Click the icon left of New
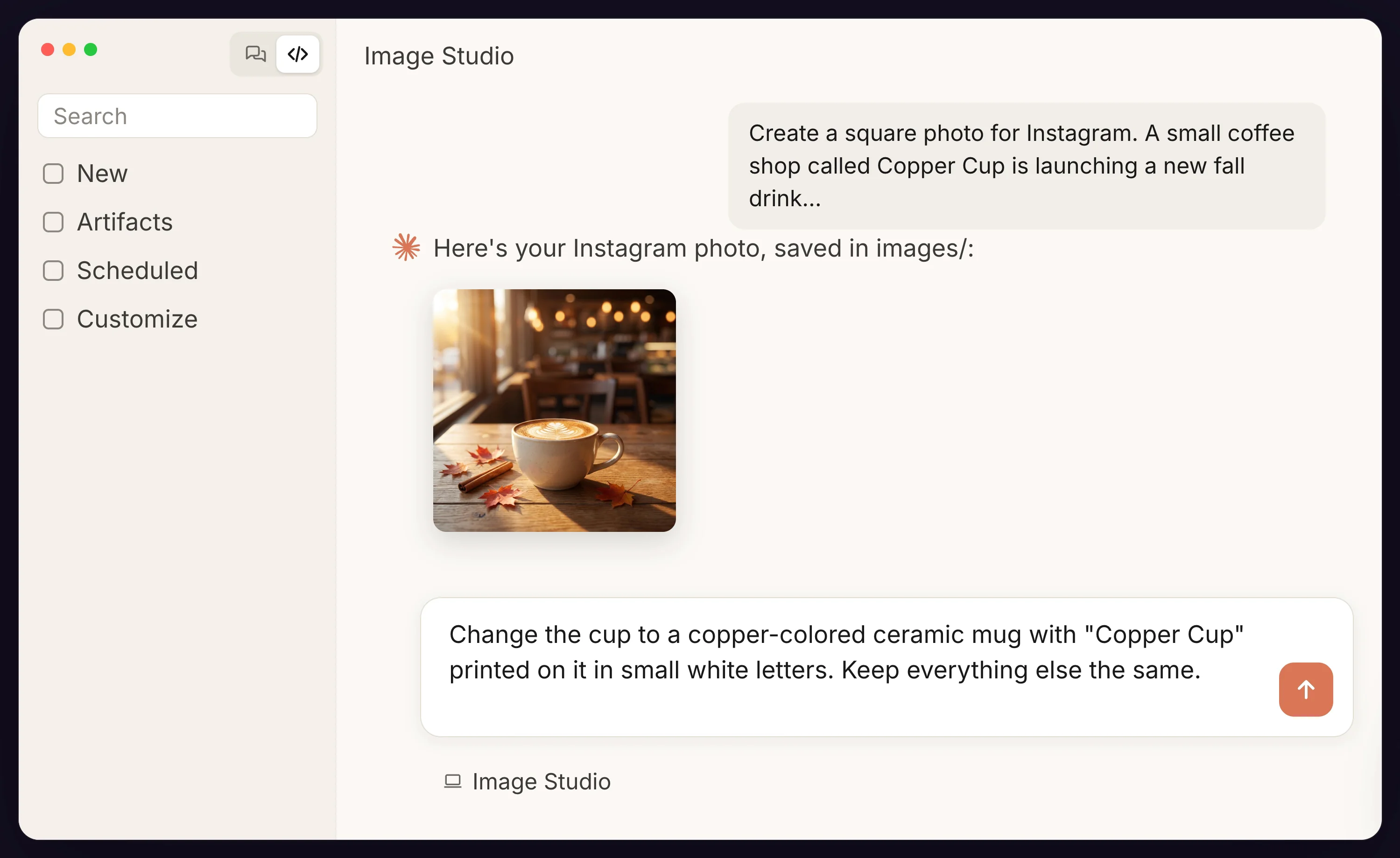Screen dimensions: 1400x858 tap(53, 174)
